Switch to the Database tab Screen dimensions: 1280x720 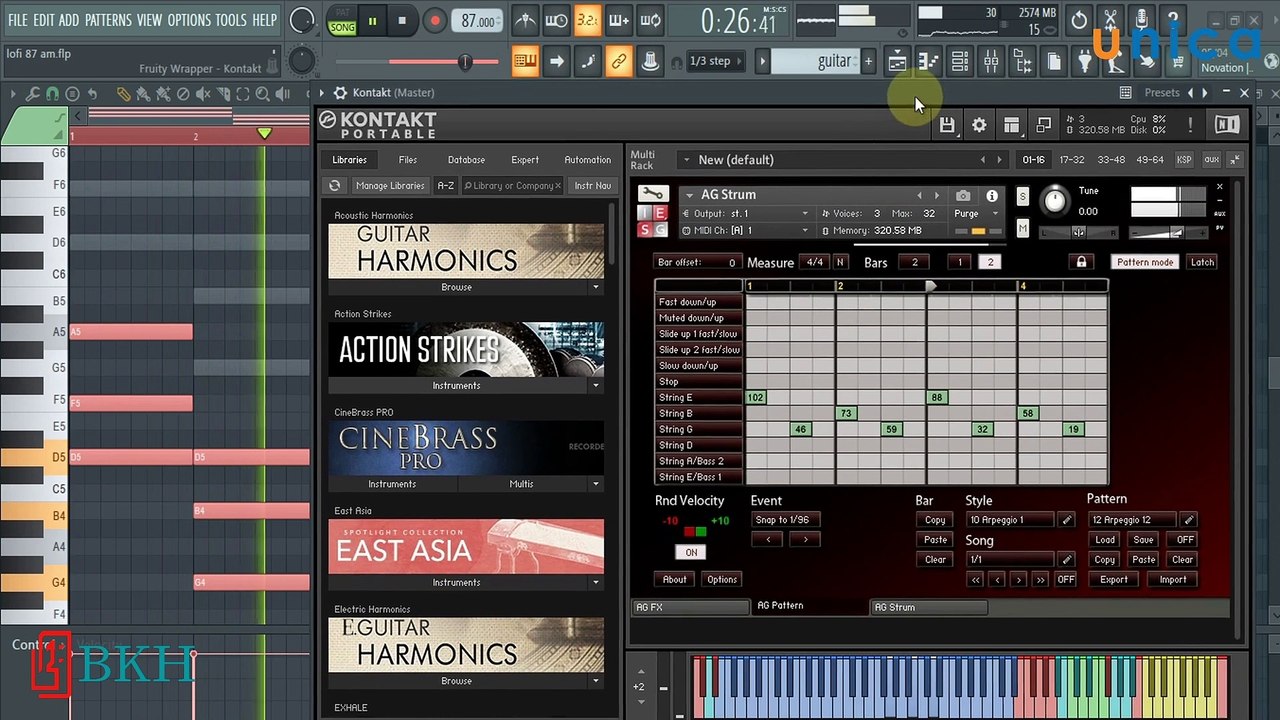[x=466, y=160]
